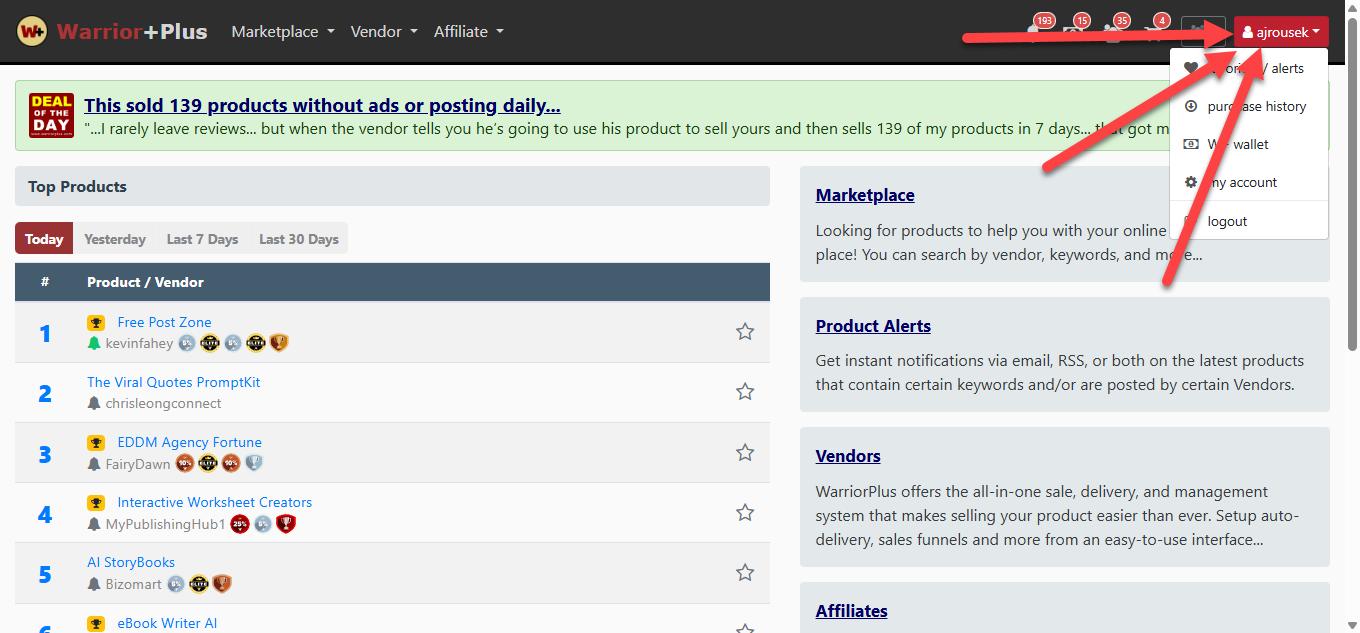Click the bronze shield badge next to Bizomart
Image resolution: width=1360 pixels, height=633 pixels.
pos(222,584)
